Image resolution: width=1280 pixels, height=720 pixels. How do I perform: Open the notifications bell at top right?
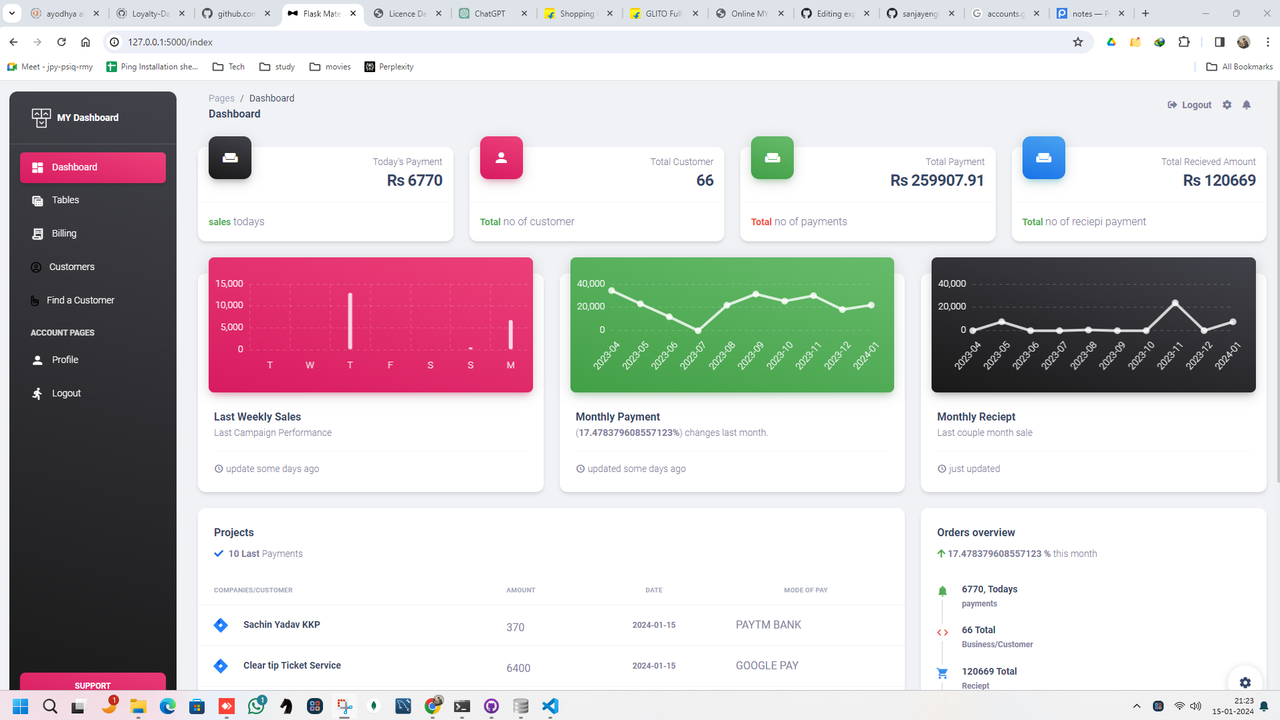pyautogui.click(x=1246, y=104)
